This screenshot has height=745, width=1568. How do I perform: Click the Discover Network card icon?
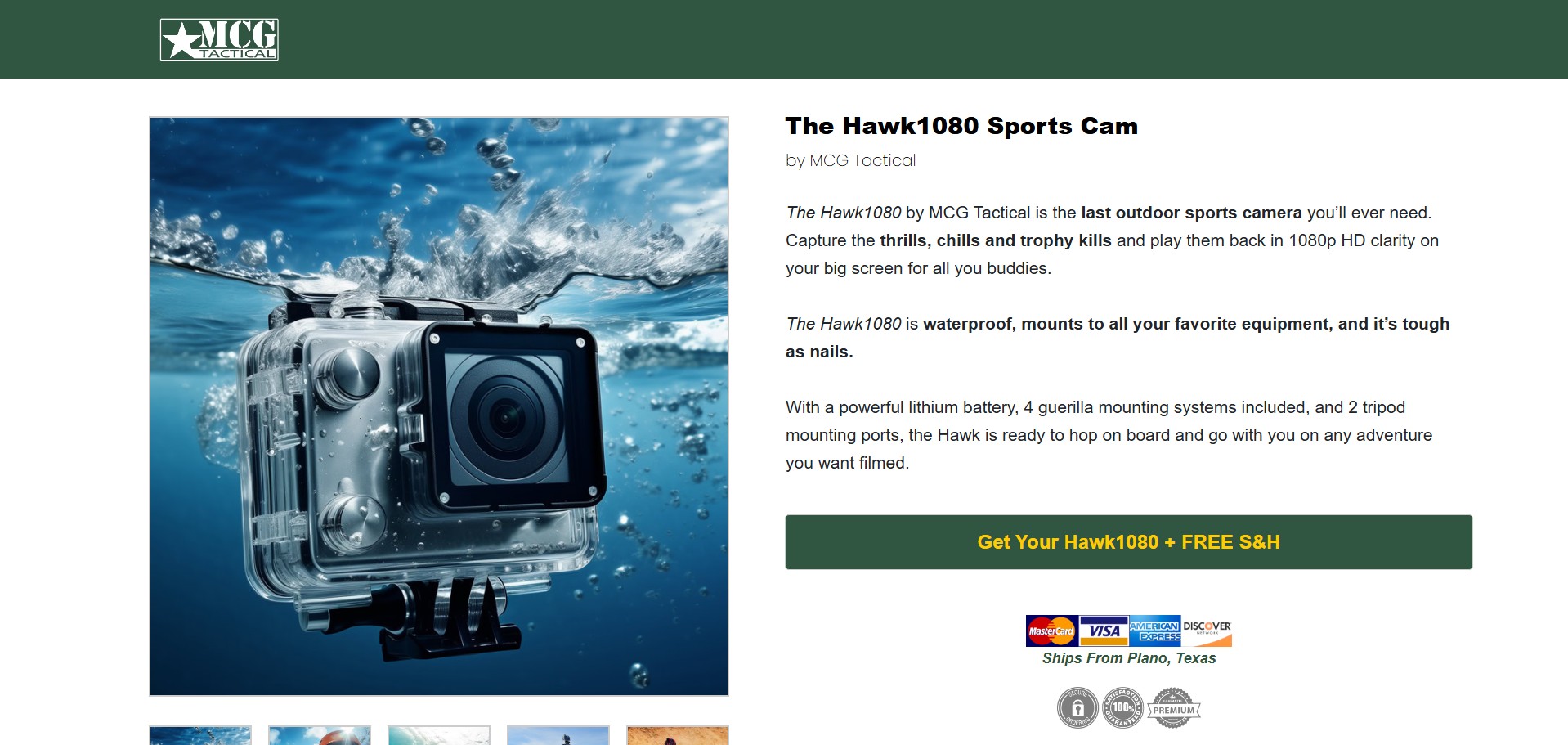(1207, 631)
